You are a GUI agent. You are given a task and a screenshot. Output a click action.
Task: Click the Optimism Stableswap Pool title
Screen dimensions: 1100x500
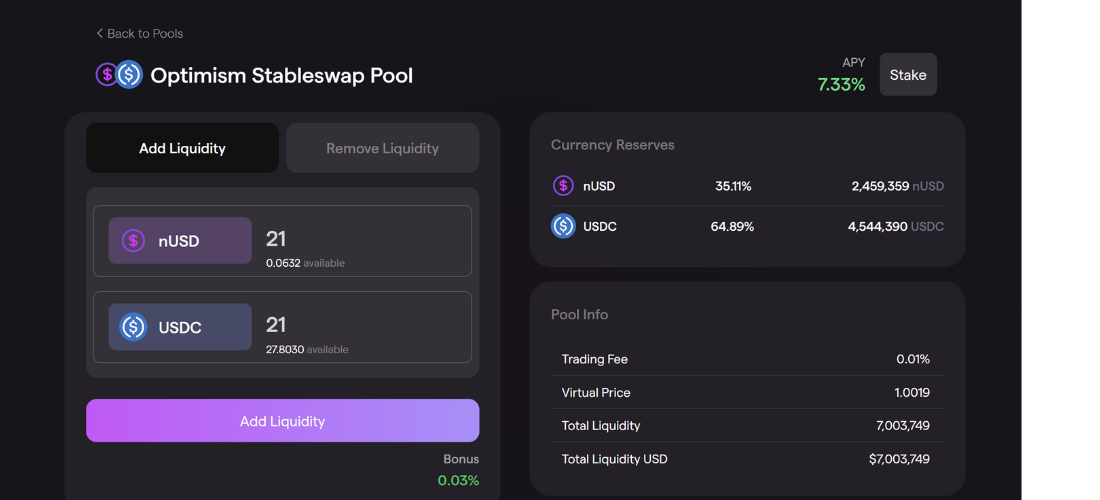coord(281,75)
